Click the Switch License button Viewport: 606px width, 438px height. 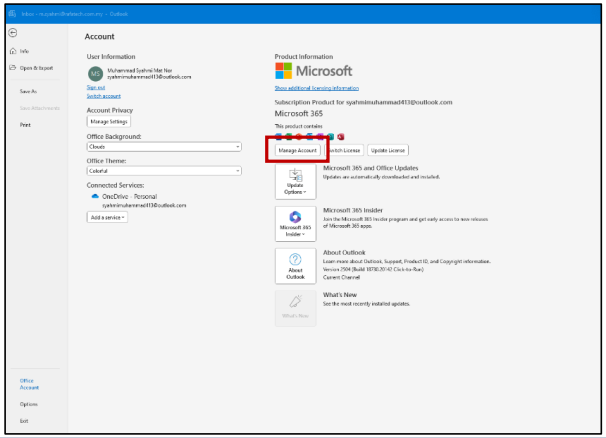(344, 150)
